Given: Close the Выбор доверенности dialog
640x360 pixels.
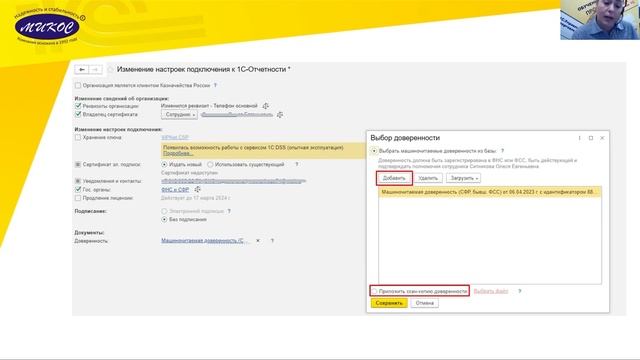Looking at the screenshot, I should tap(602, 138).
